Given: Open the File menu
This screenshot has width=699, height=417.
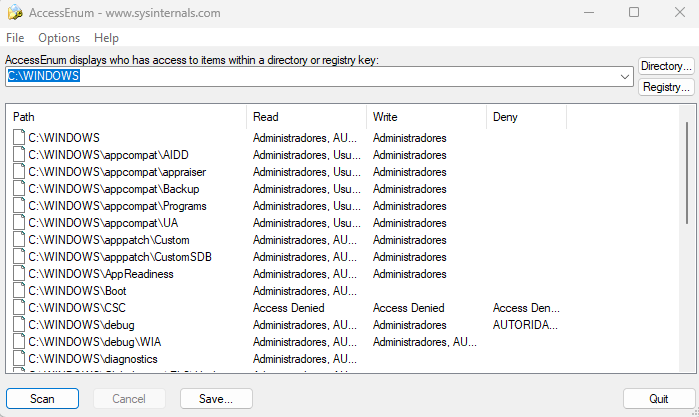Looking at the screenshot, I should (x=15, y=38).
